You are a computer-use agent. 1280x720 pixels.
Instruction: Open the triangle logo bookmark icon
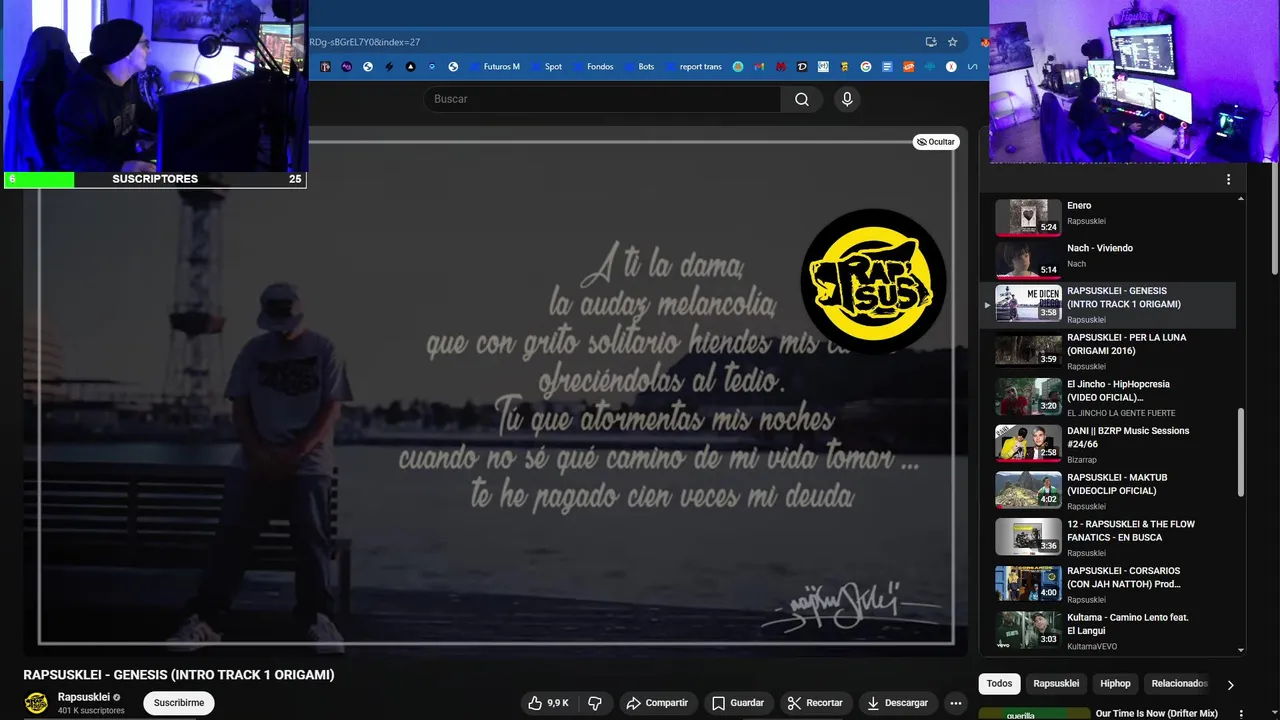pos(410,67)
